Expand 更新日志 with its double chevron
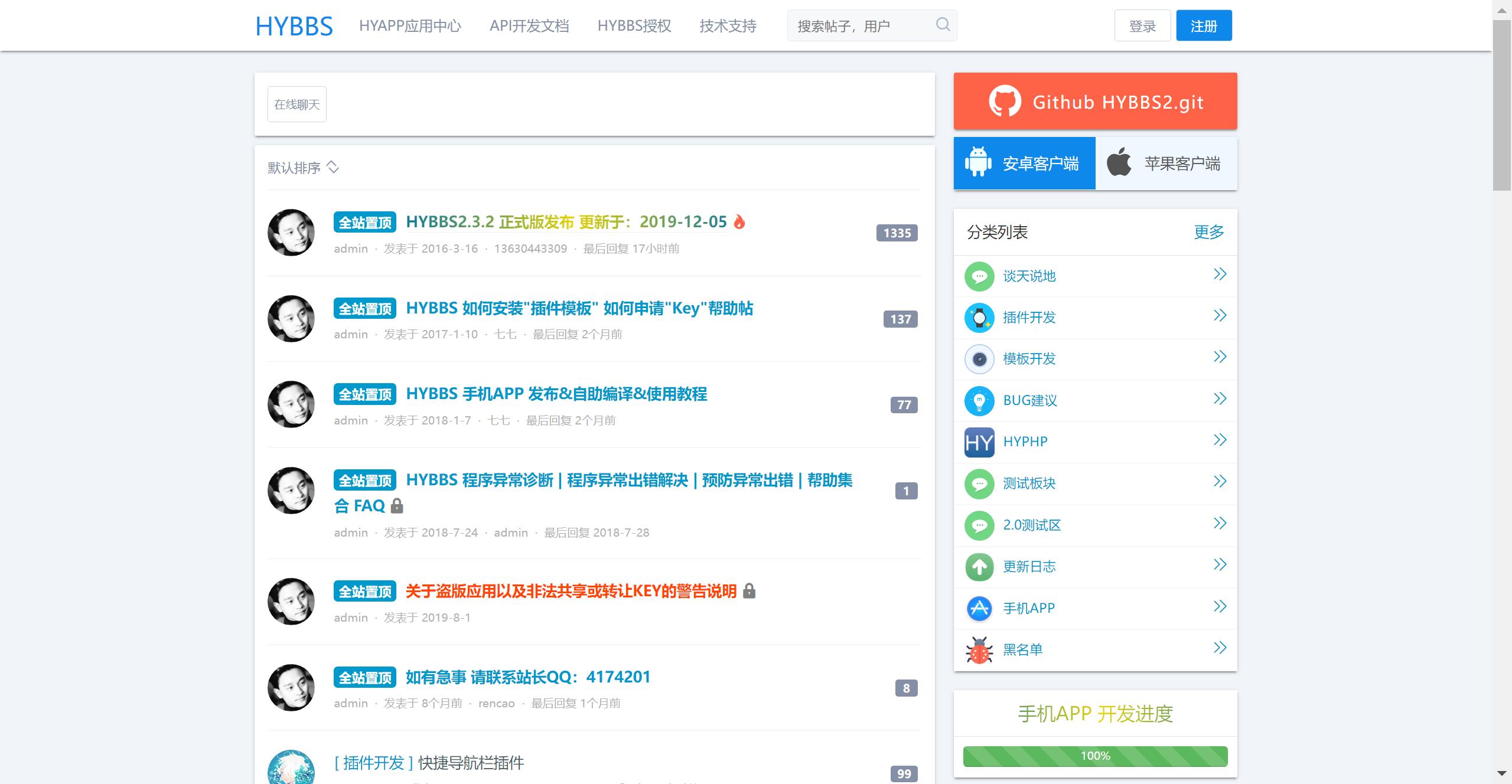Image resolution: width=1512 pixels, height=784 pixels. pos(1220,564)
